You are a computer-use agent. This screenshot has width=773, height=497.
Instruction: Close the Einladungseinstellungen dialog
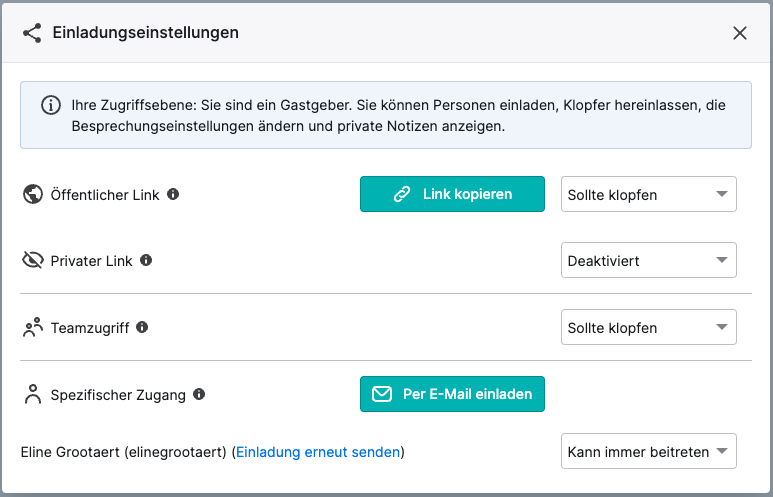pyautogui.click(x=739, y=33)
